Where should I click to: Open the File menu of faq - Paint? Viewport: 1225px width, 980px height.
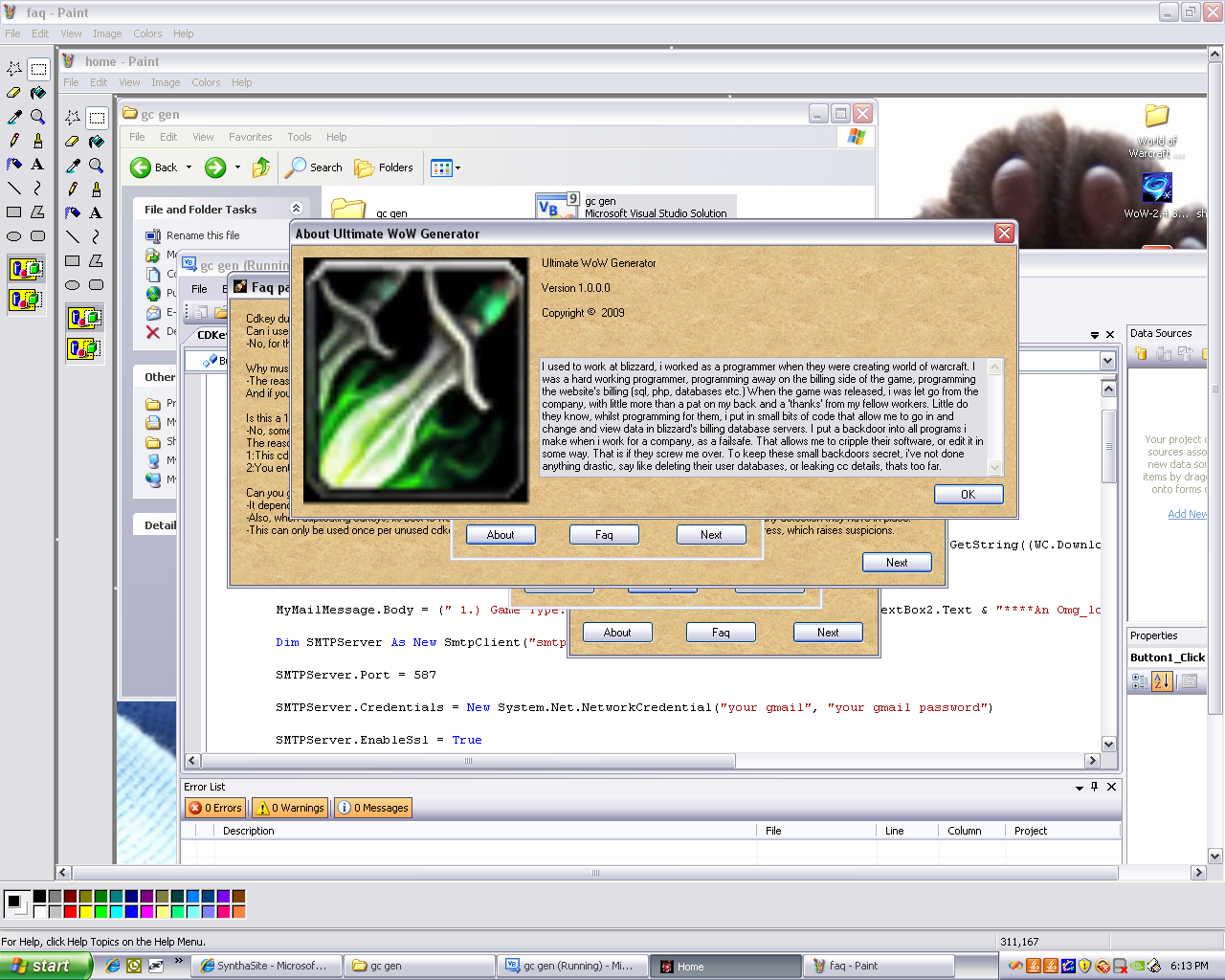(x=12, y=33)
